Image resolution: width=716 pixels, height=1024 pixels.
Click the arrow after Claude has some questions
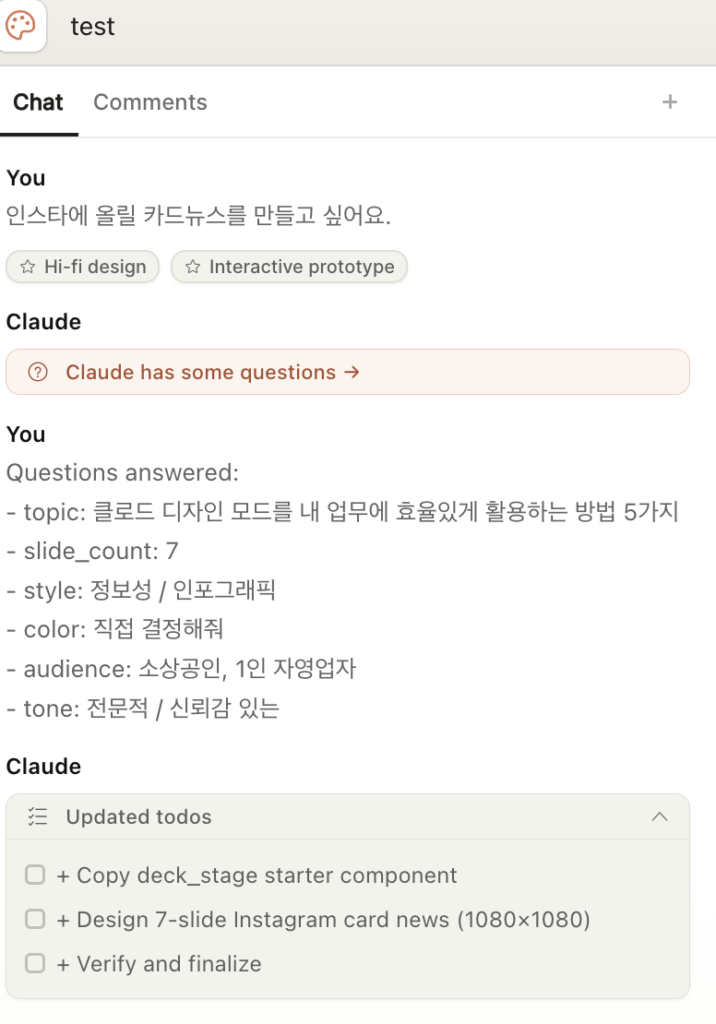pyautogui.click(x=351, y=372)
